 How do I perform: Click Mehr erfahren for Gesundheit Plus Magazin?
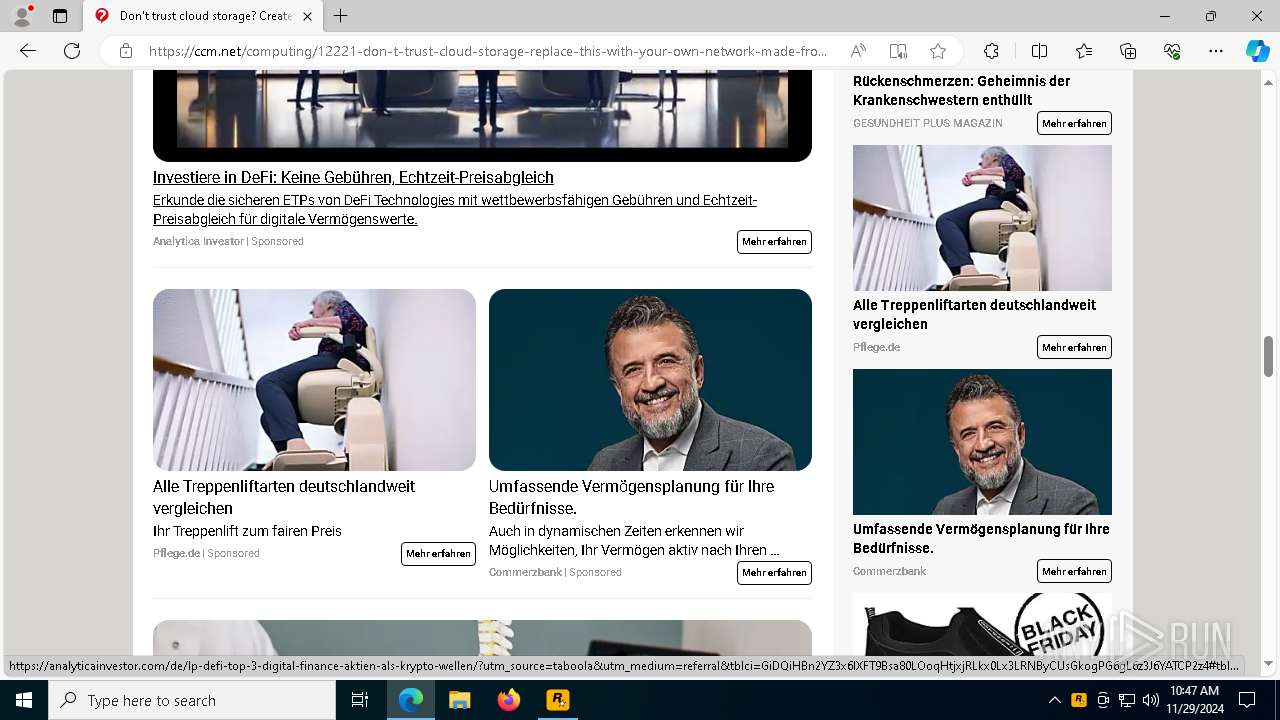pyautogui.click(x=1074, y=123)
